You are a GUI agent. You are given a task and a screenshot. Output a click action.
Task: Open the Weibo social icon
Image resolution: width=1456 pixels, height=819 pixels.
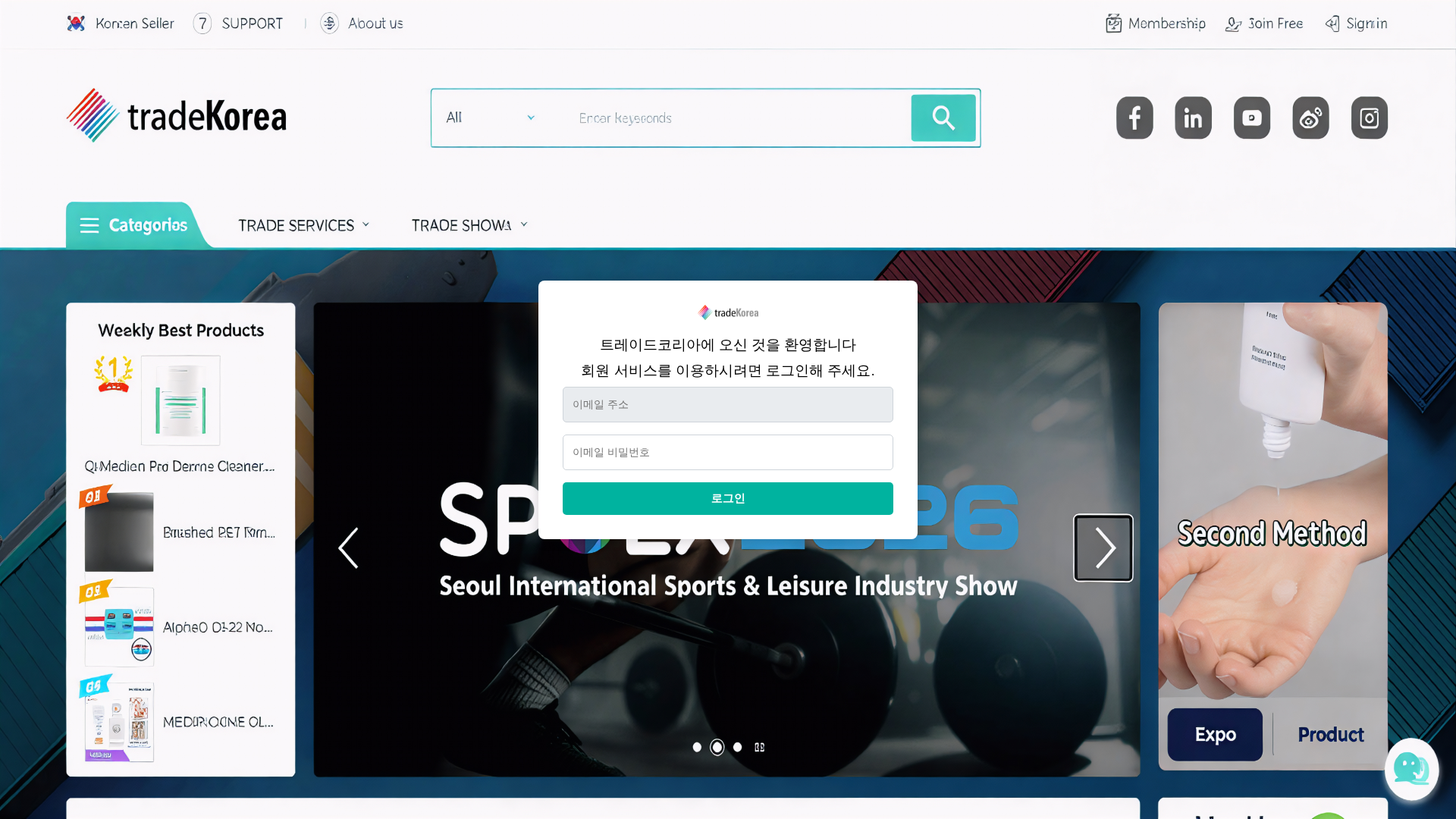point(1310,118)
